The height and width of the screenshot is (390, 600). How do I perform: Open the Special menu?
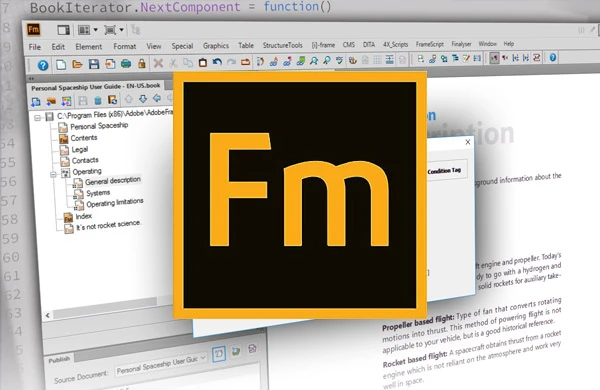(x=182, y=46)
